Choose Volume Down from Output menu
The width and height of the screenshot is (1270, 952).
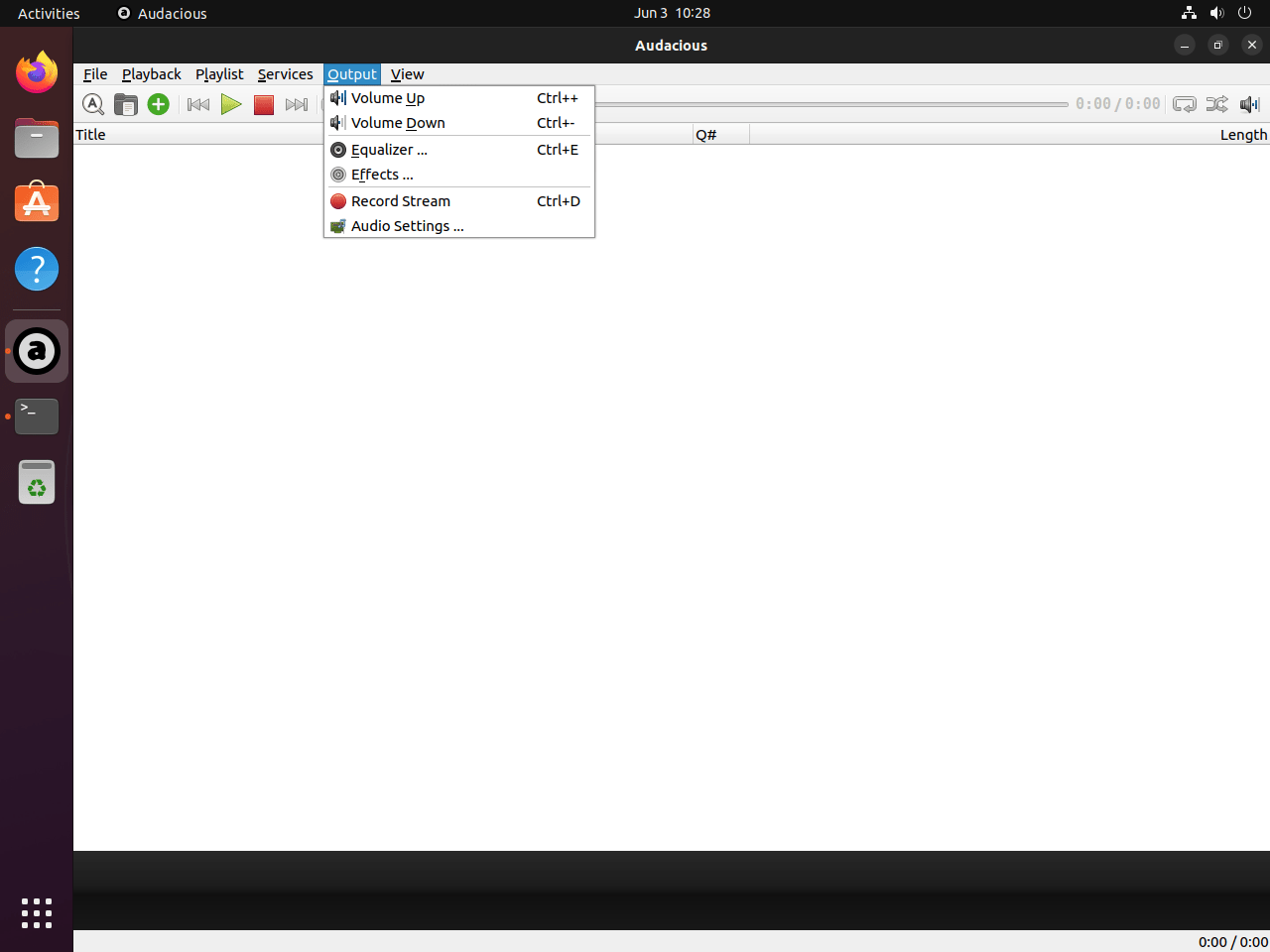(398, 123)
